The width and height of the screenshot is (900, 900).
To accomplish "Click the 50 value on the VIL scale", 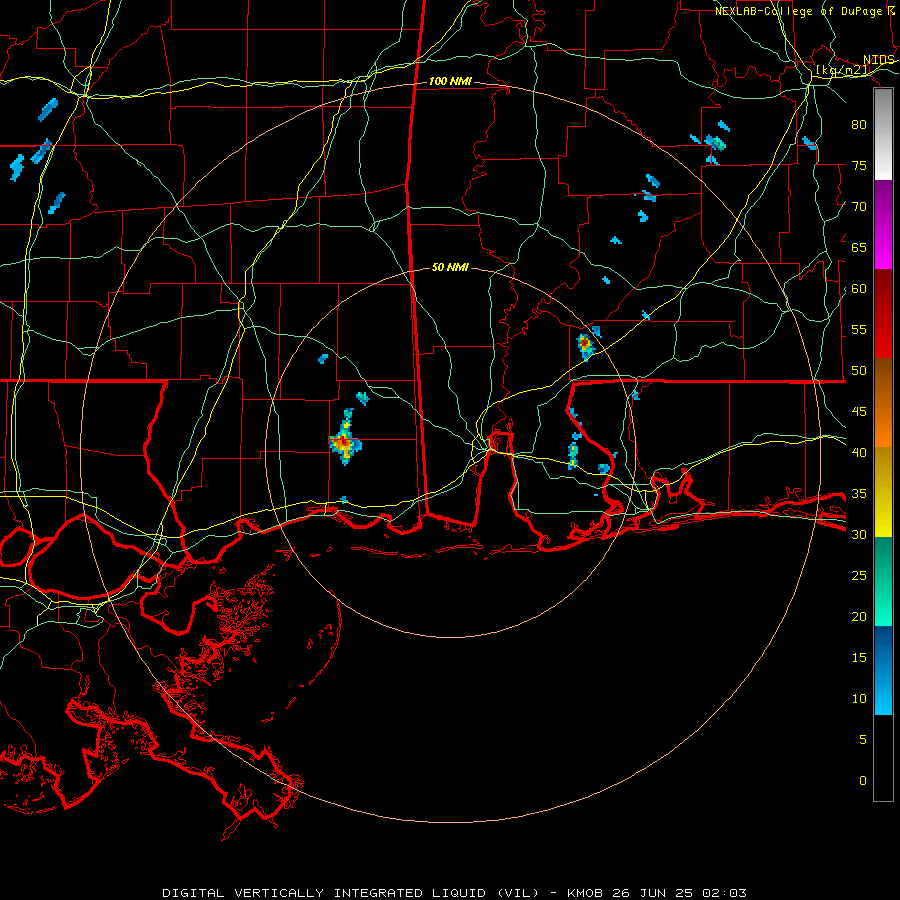I will pos(859,371).
